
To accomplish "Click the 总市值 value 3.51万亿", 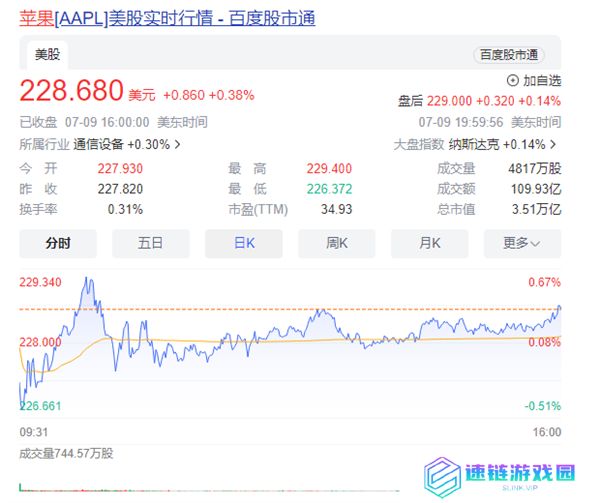I will tap(536, 209).
